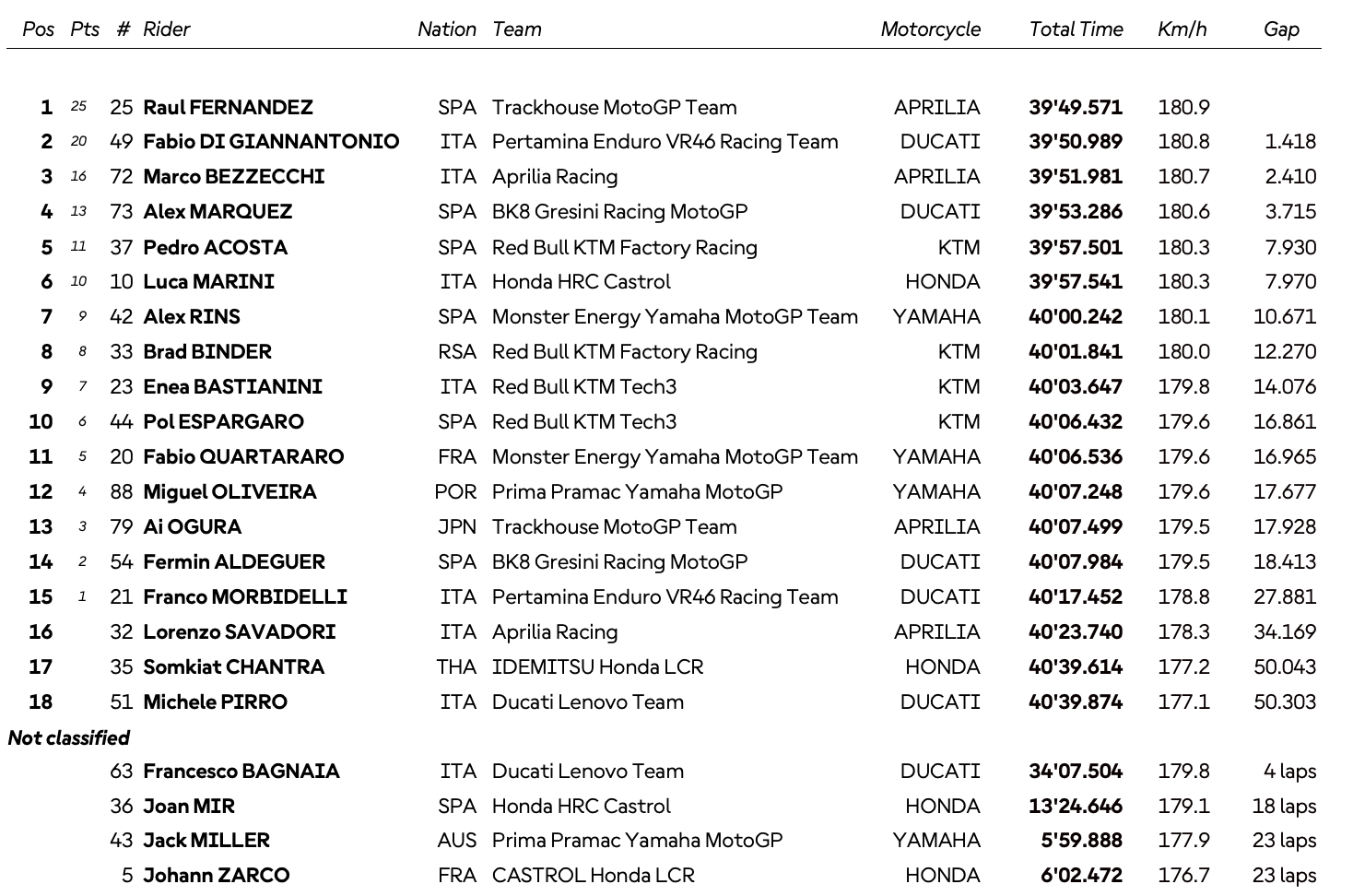
Task: Click the Gap column header
Action: click(x=1281, y=29)
